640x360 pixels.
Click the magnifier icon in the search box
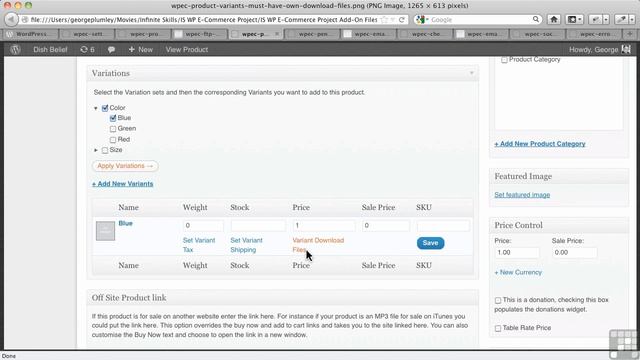tap(536, 19)
